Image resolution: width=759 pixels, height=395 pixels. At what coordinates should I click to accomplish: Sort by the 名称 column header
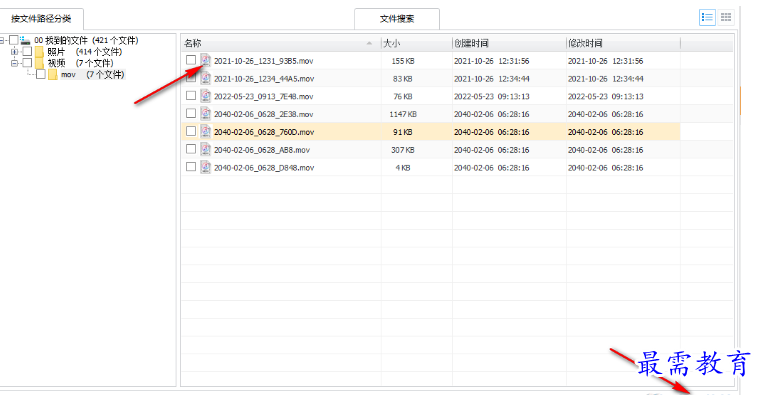click(281, 43)
